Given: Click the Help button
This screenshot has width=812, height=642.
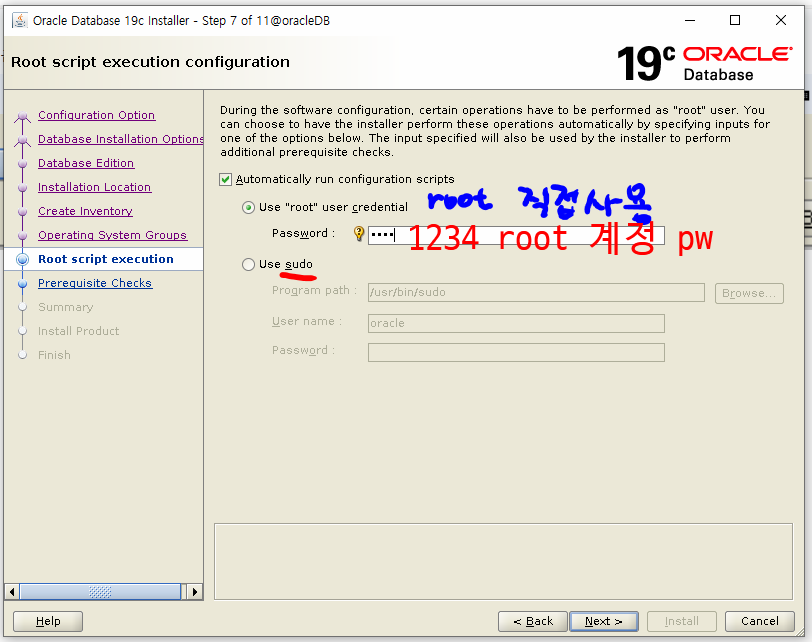Looking at the screenshot, I should point(48,621).
